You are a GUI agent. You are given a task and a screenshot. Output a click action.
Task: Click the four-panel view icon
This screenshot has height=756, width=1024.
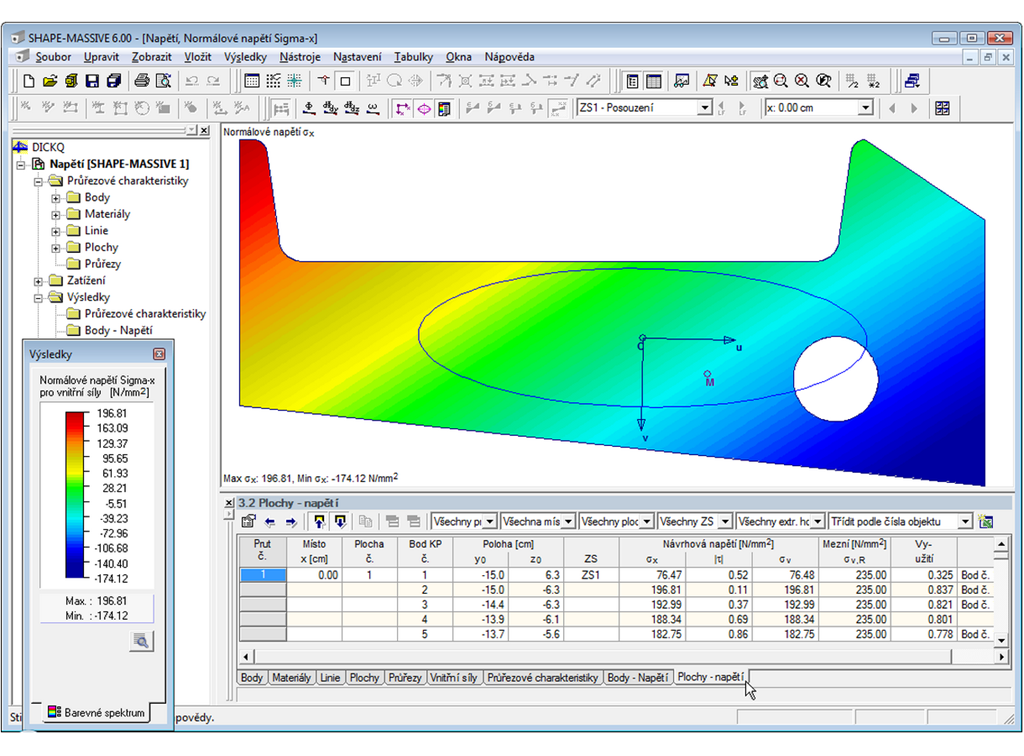[942, 108]
